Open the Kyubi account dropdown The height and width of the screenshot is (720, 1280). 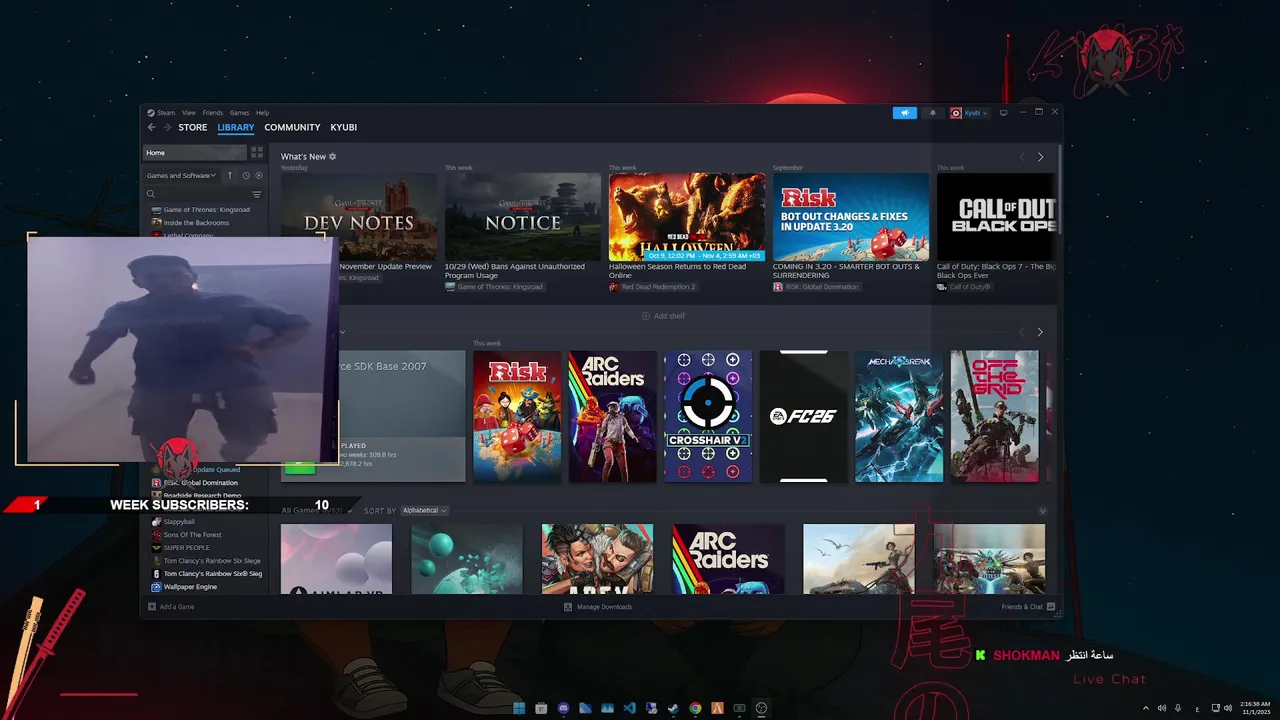coord(969,113)
